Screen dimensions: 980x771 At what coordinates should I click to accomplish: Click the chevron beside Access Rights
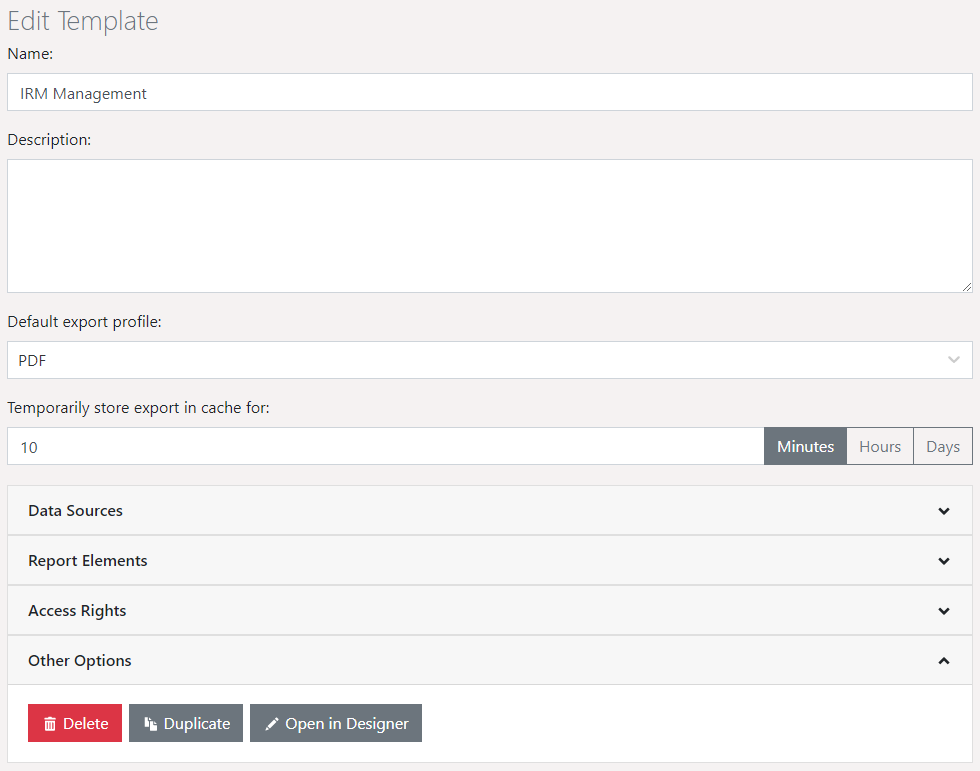point(943,611)
